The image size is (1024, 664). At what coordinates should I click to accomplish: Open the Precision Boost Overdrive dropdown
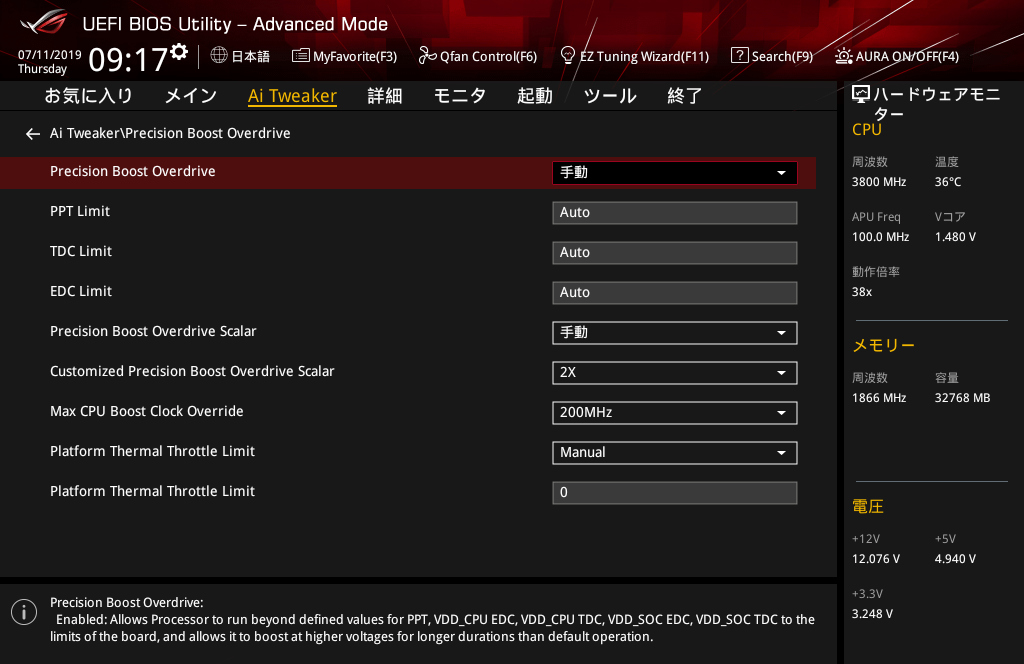(675, 172)
